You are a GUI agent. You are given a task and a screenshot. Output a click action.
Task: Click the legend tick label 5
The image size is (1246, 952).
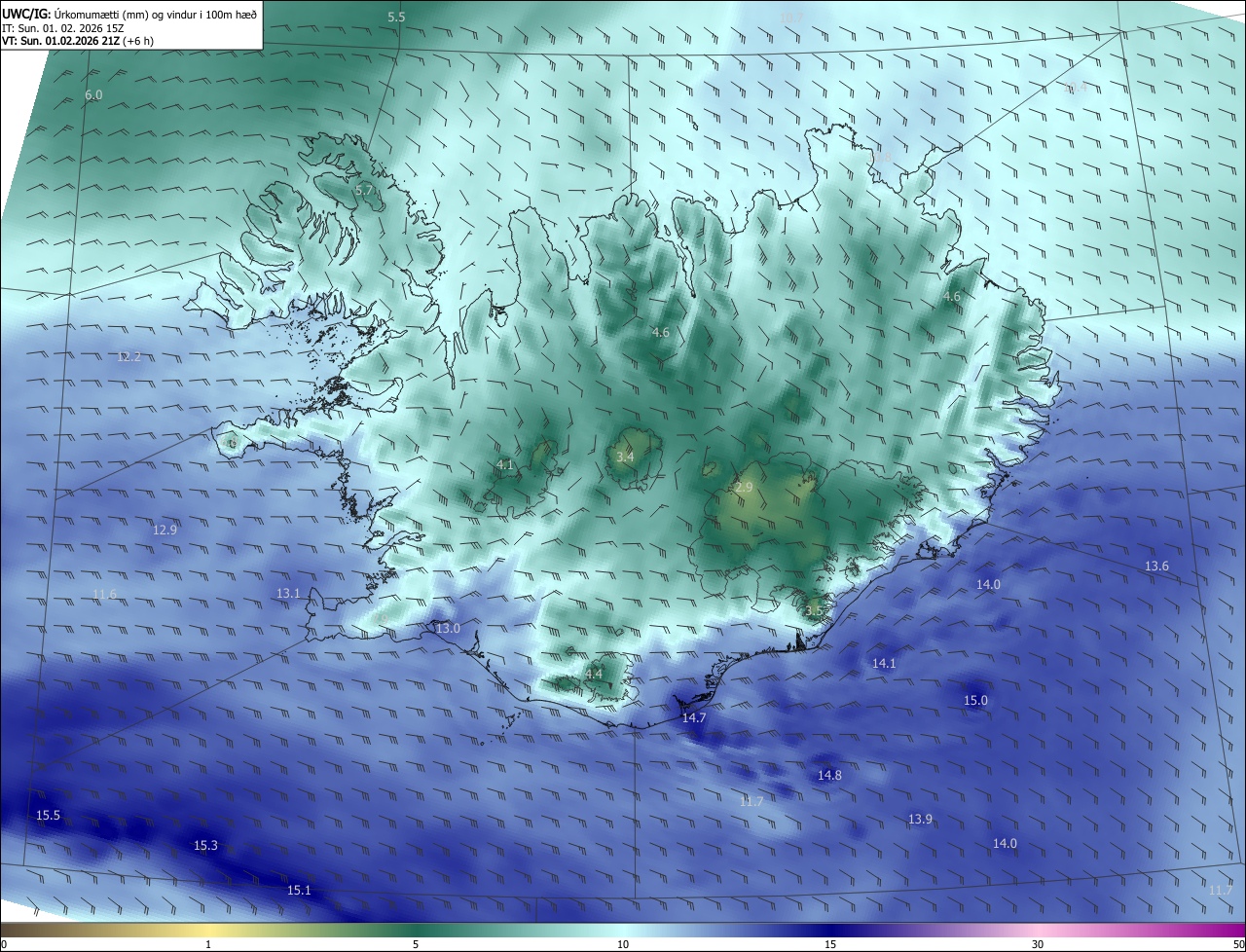pos(416,944)
